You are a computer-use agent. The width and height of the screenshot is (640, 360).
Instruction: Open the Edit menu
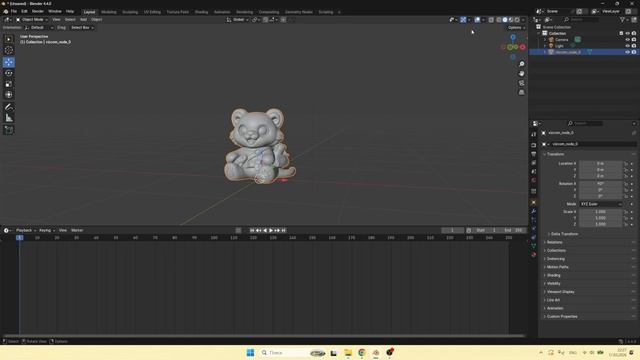point(24,11)
